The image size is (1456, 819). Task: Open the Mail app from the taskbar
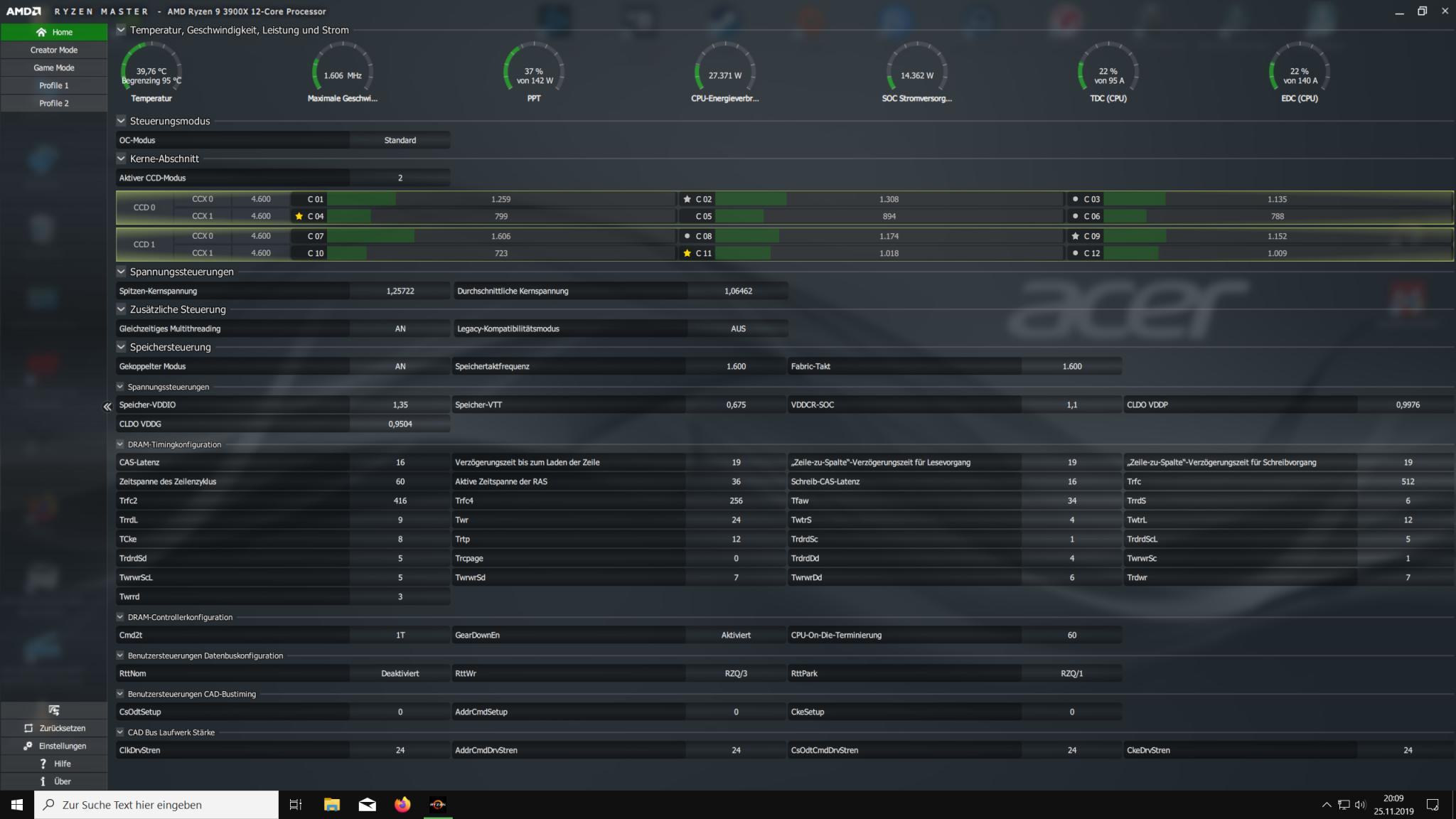368,805
